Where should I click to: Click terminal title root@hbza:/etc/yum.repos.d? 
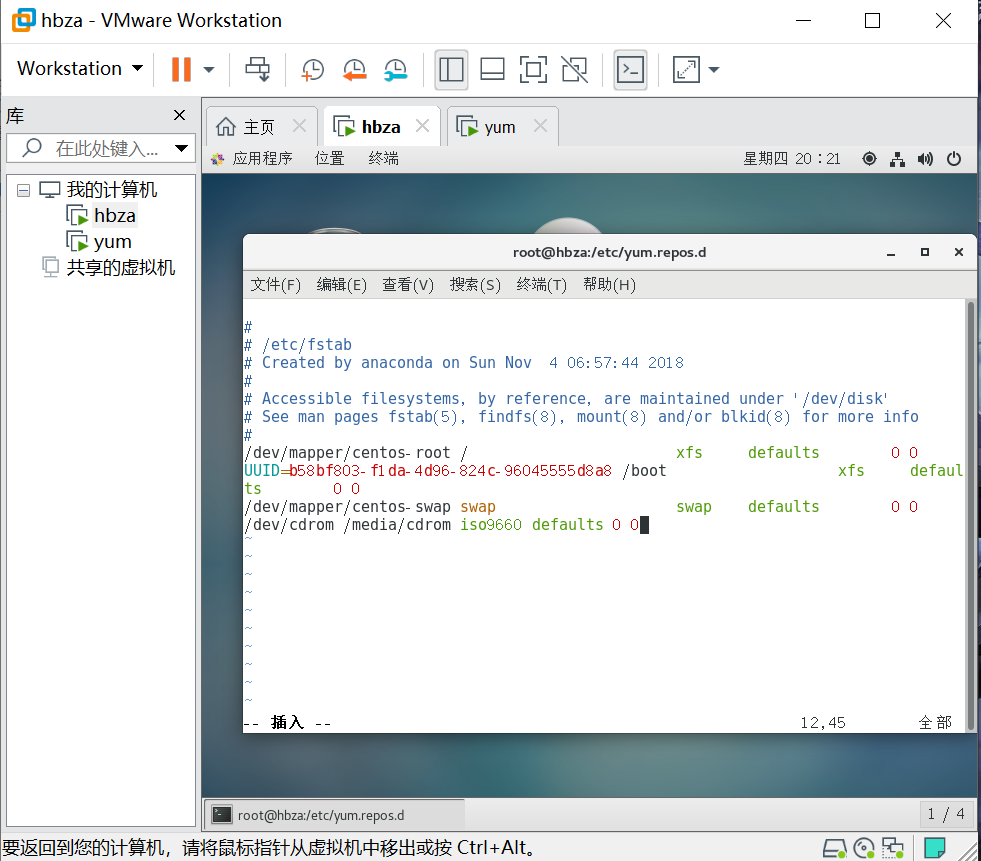[609, 252]
